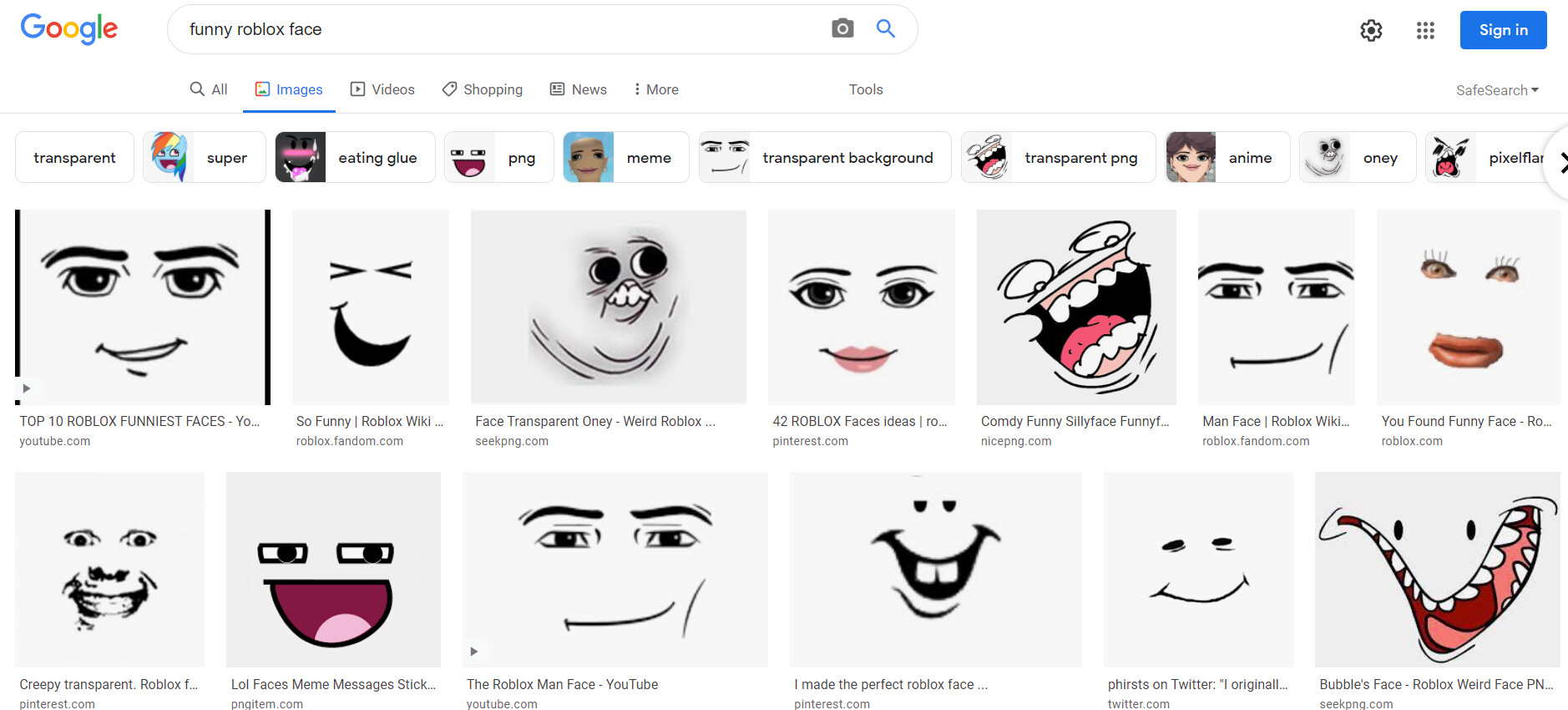
Task: Open You Found Funny Face image
Action: pyautogui.click(x=1469, y=307)
